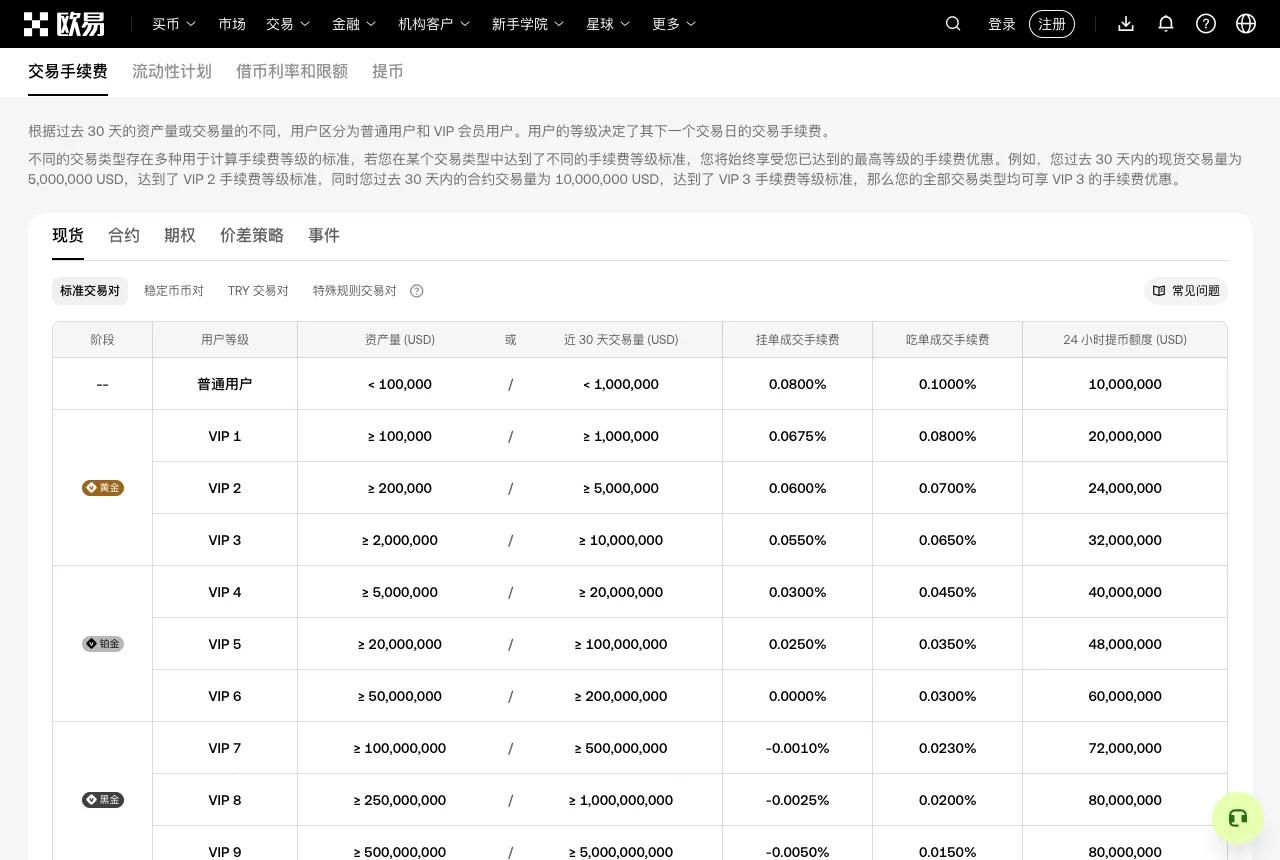Select the 特殊规则交易对 filter
The height and width of the screenshot is (860, 1280).
pos(355,291)
